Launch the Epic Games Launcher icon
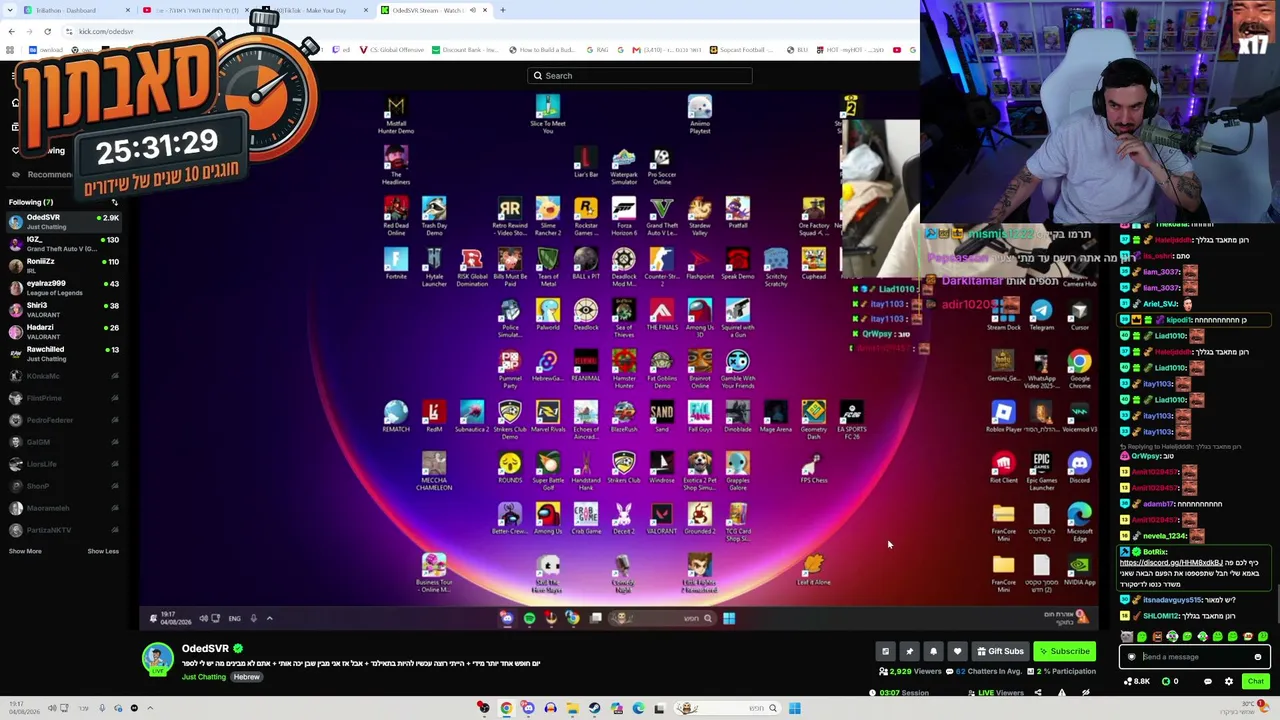This screenshot has width=1280, height=720. (1041, 471)
